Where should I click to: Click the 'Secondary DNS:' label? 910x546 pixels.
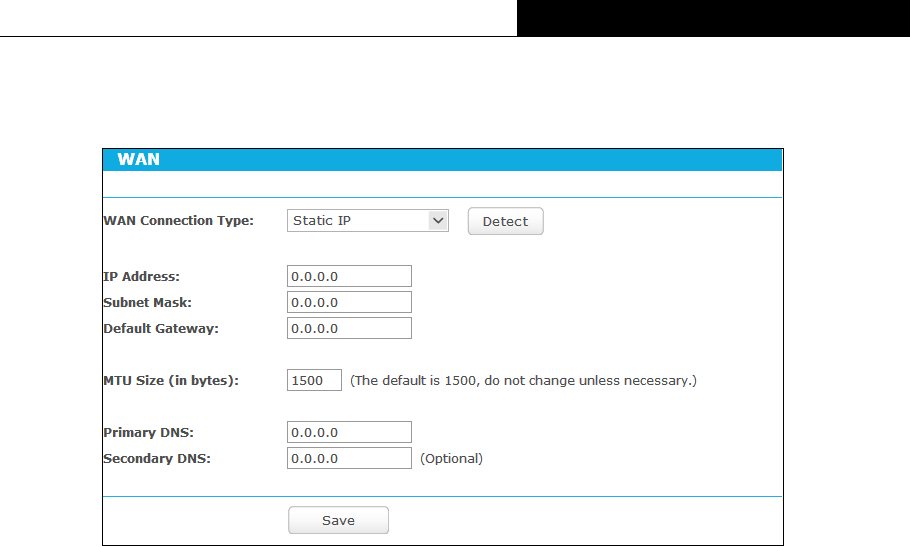(x=157, y=458)
